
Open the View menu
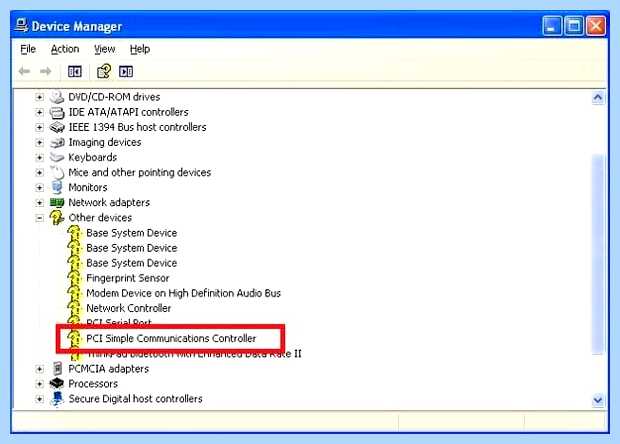(x=104, y=49)
